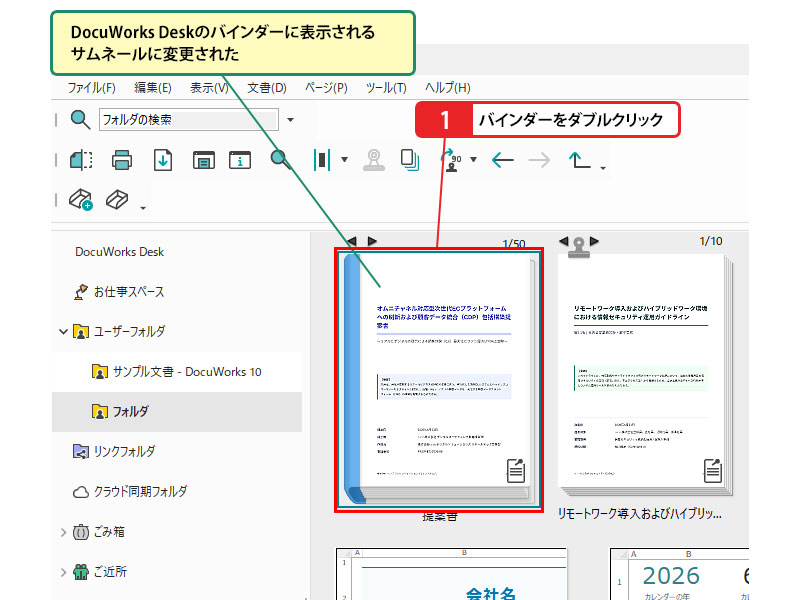Open the ファイル(F) menu

[92, 88]
